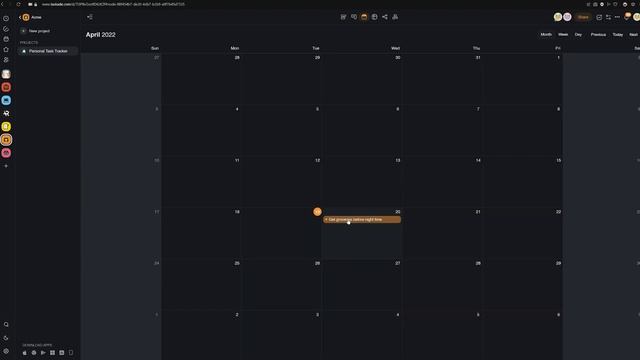Viewport: 640px width, 360px height.
Task: Toggle the completed tasks checkbox icon
Action: [x=599, y=17]
